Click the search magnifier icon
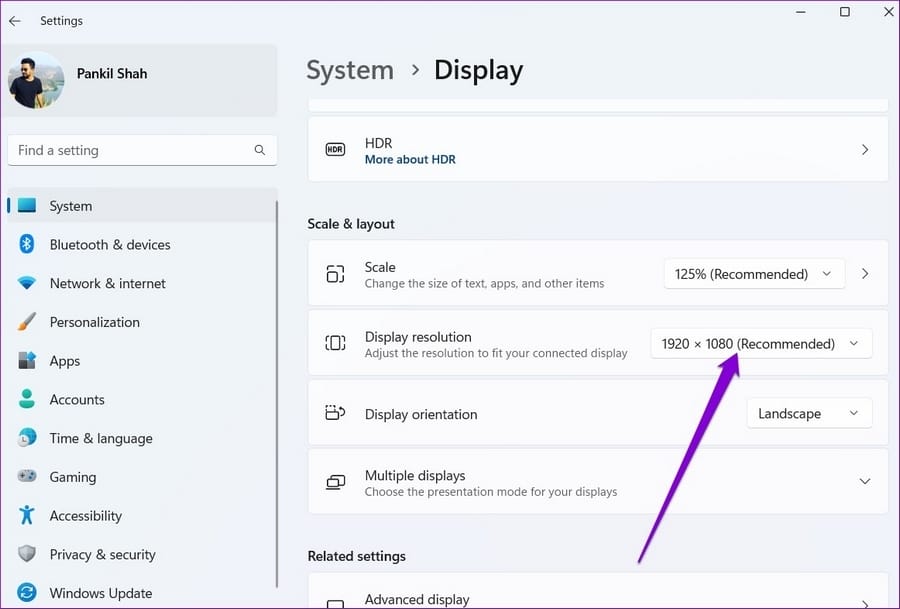 point(260,150)
